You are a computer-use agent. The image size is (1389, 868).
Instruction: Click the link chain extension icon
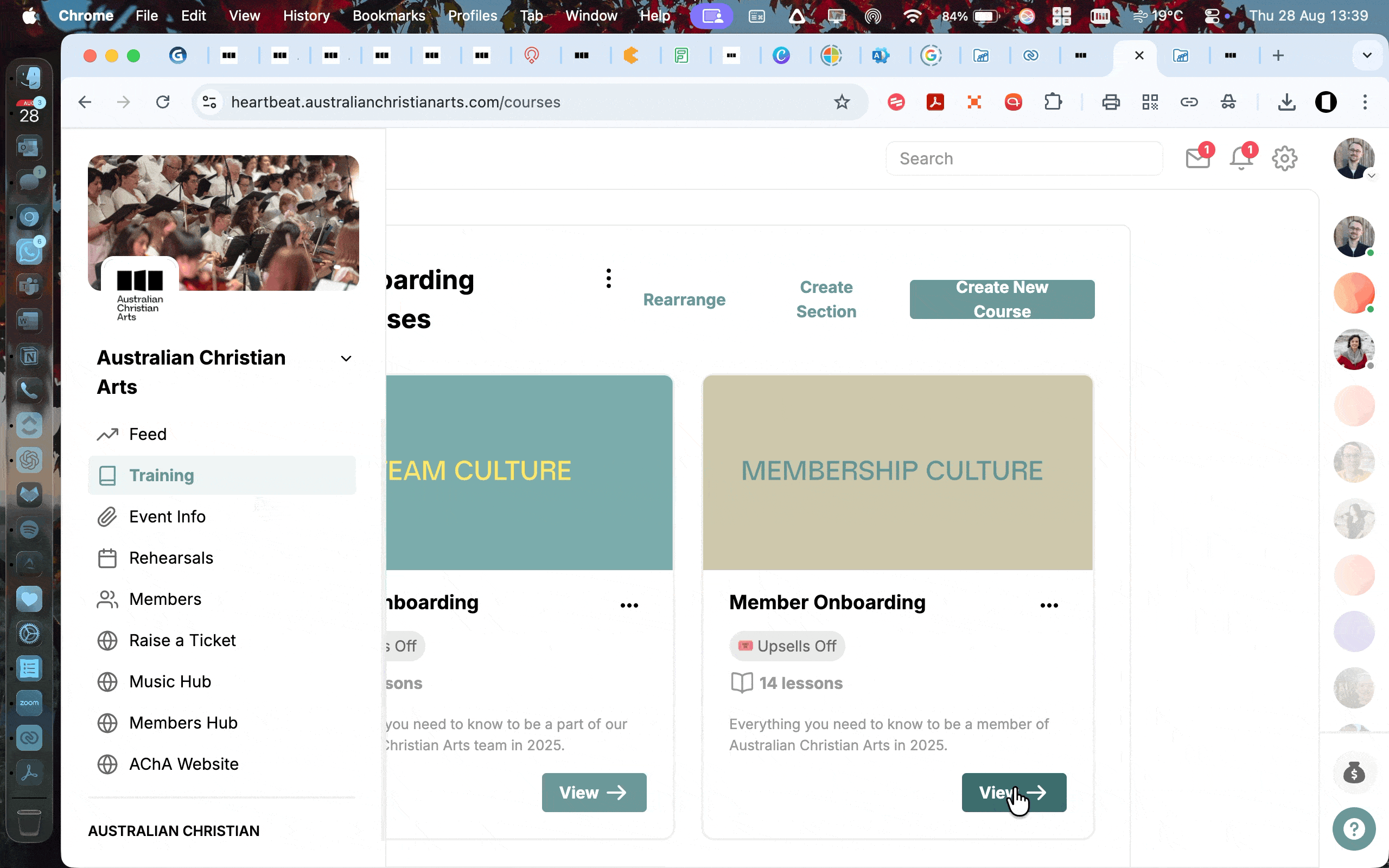1189,102
